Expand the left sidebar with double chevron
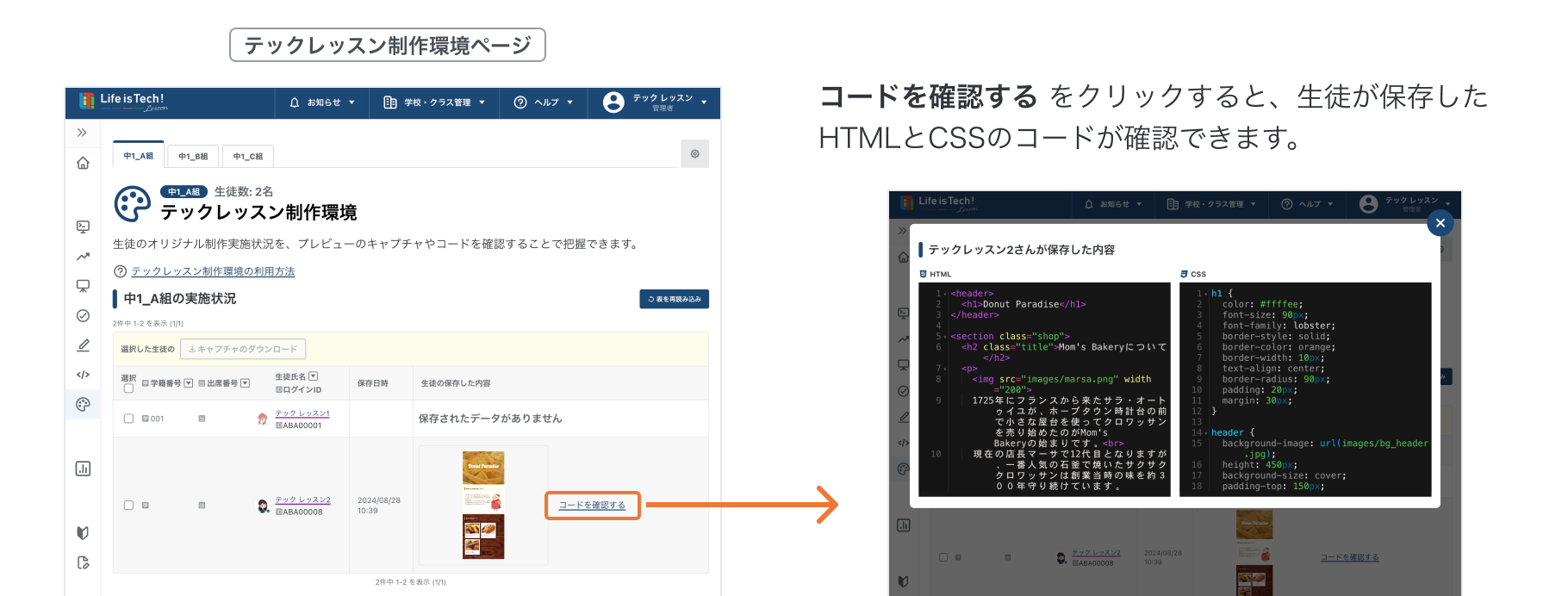This screenshot has width=1568, height=596. (x=82, y=133)
